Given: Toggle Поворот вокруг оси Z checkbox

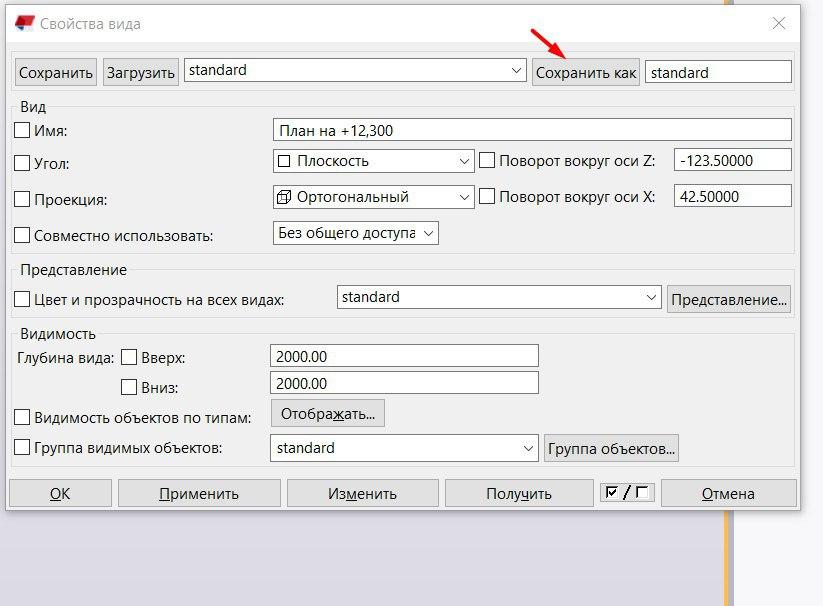Looking at the screenshot, I should 487,161.
